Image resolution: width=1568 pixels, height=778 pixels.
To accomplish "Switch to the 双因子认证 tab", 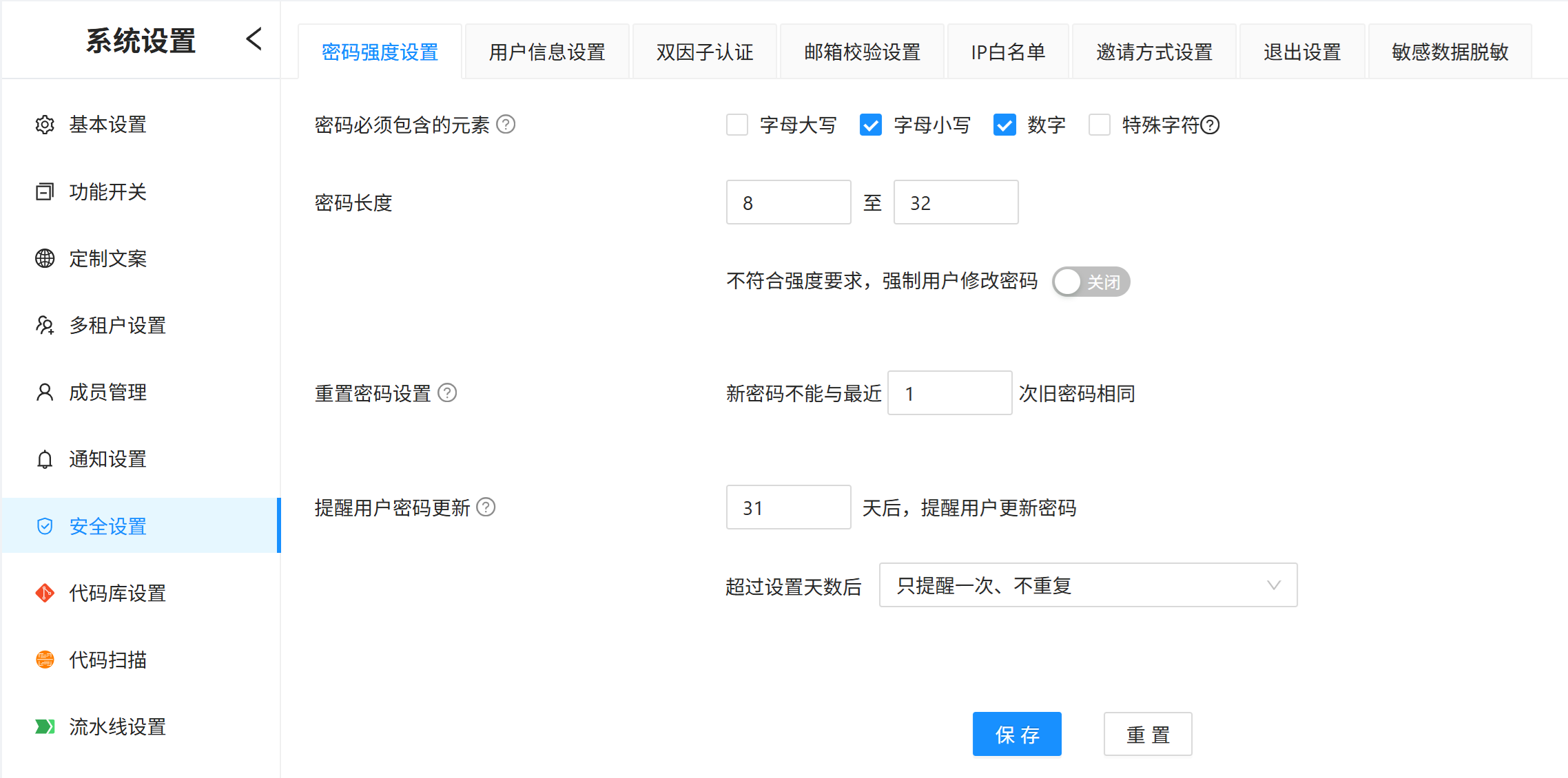I will pos(704,51).
